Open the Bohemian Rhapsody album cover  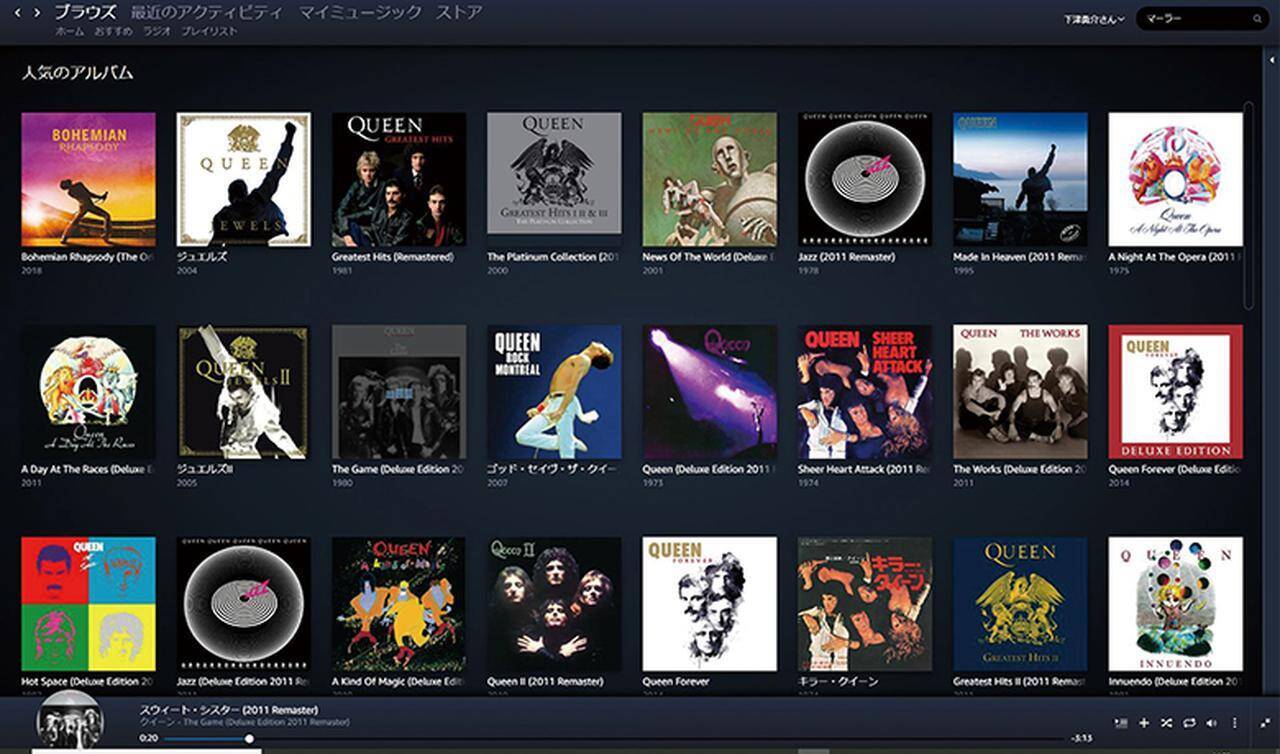pos(88,179)
